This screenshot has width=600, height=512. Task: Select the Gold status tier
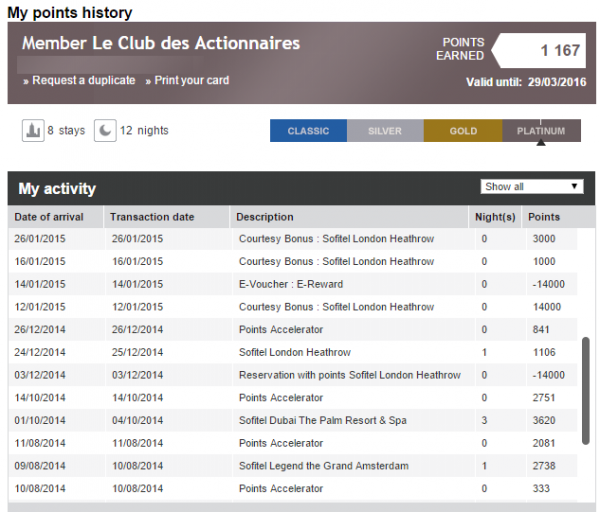(x=462, y=131)
